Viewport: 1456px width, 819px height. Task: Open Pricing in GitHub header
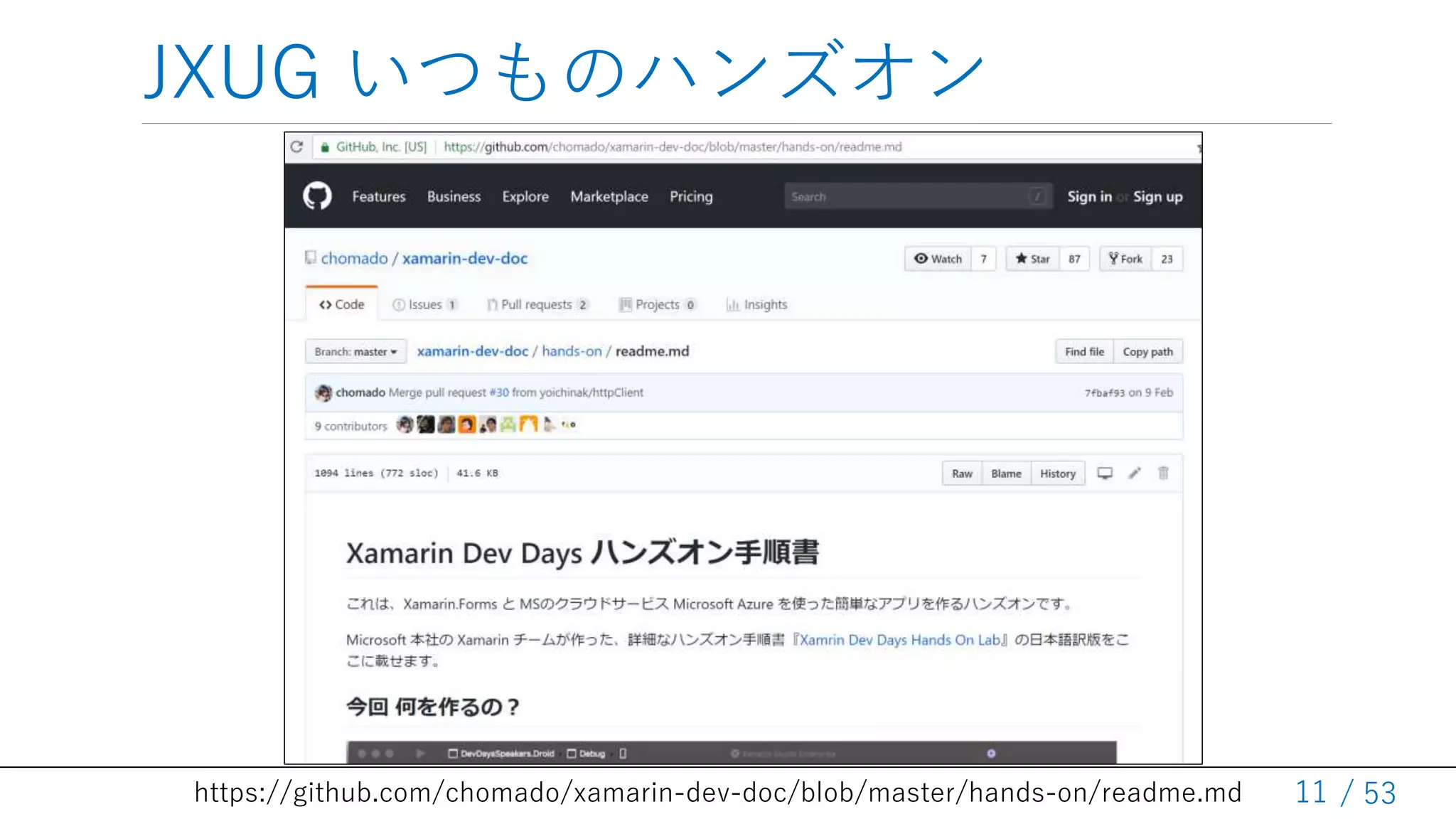tap(691, 197)
